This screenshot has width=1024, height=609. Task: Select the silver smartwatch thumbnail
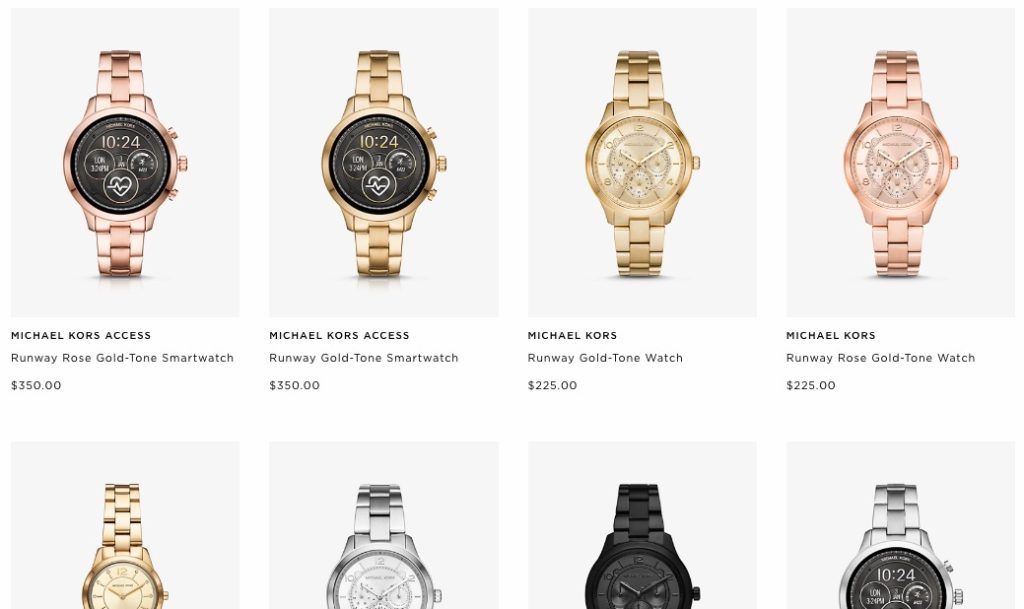pos(901,525)
